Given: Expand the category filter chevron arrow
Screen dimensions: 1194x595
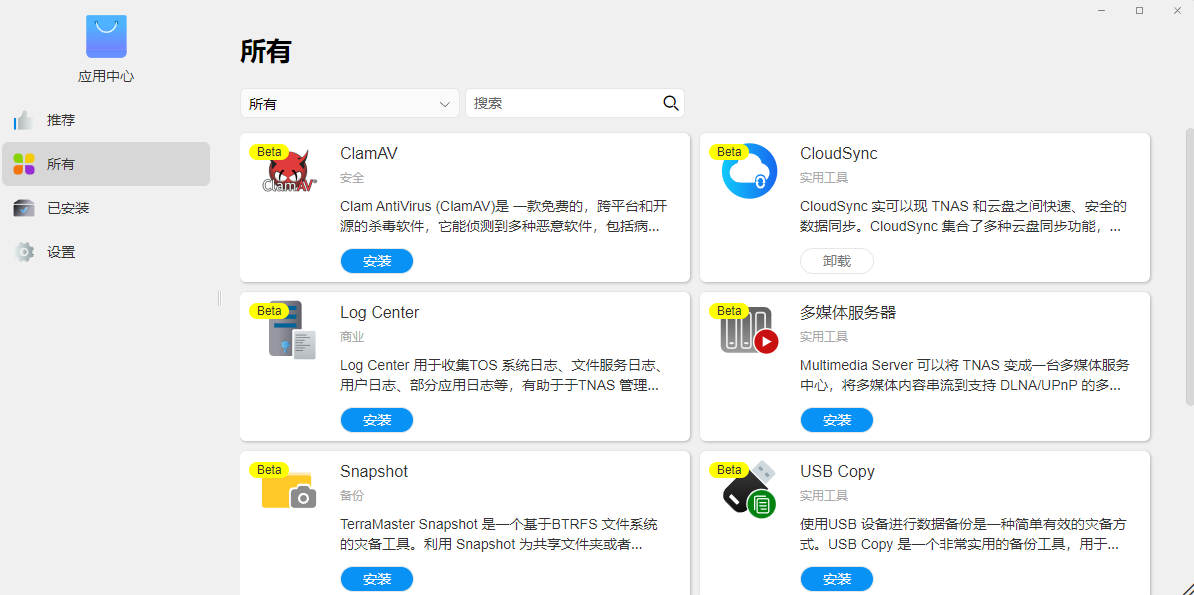Looking at the screenshot, I should click(x=445, y=104).
